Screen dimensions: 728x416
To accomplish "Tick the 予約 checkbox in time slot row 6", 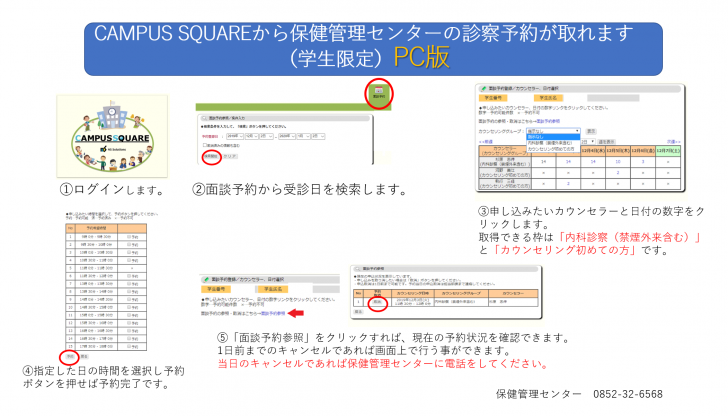I will pyautogui.click(x=129, y=276).
